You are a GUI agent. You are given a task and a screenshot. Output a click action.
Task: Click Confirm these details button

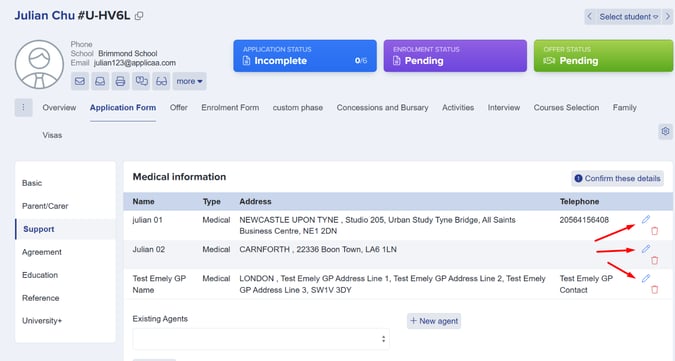pyautogui.click(x=617, y=179)
